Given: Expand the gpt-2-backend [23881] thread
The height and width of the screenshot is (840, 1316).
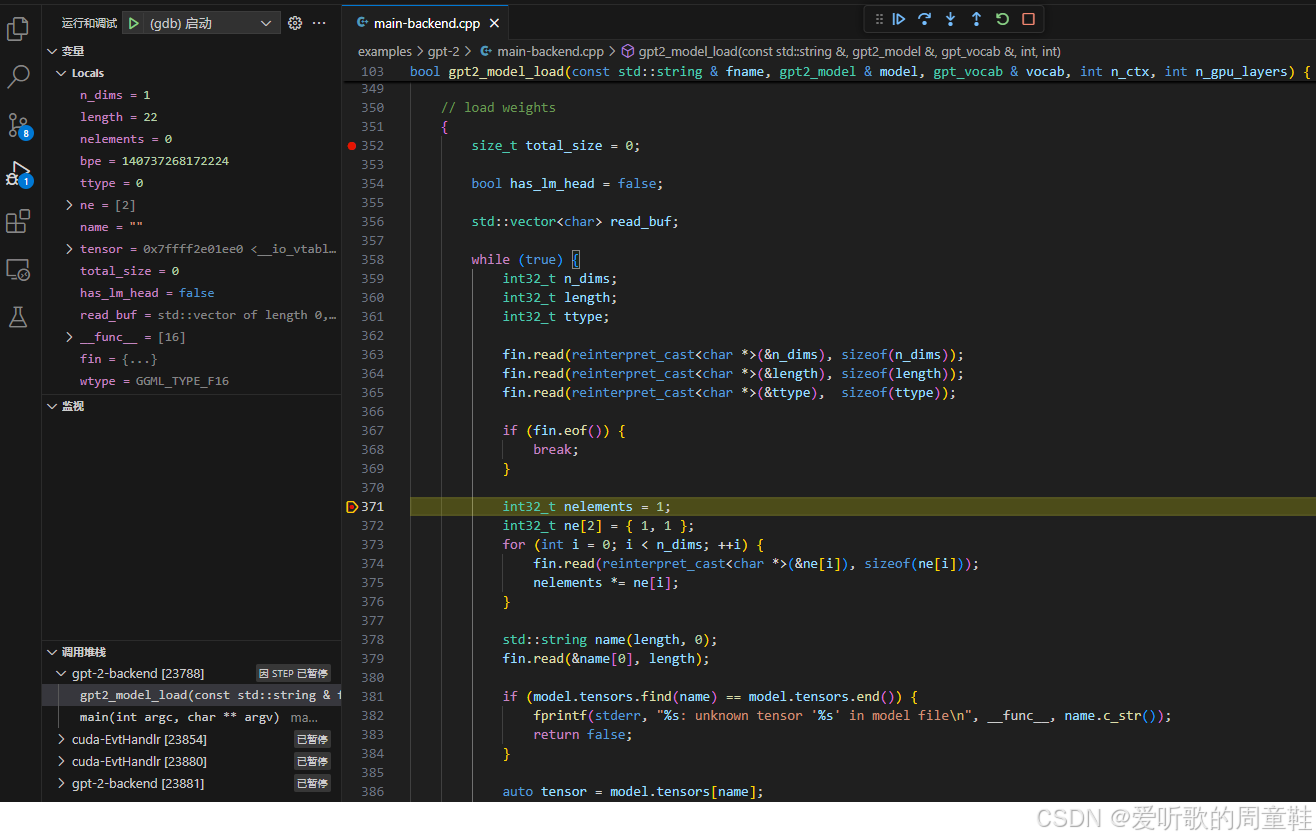Looking at the screenshot, I should tap(62, 784).
